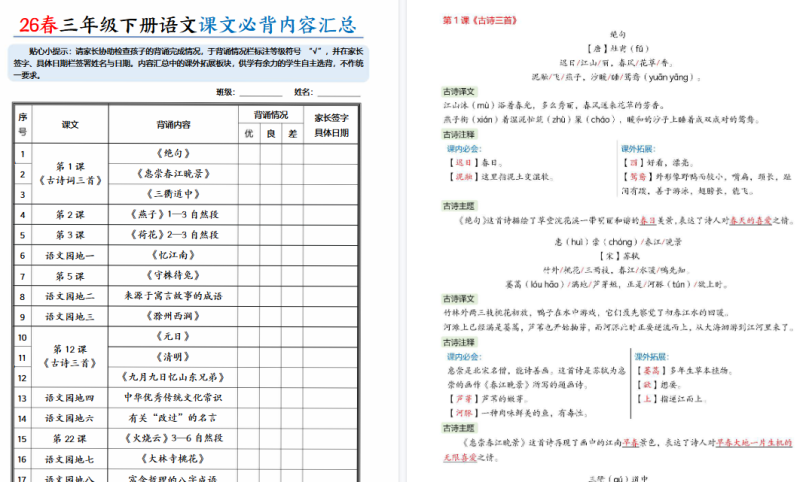Select the 家长签字具体日期 header cell
The width and height of the screenshot is (800, 482).
pyautogui.click(x=331, y=124)
